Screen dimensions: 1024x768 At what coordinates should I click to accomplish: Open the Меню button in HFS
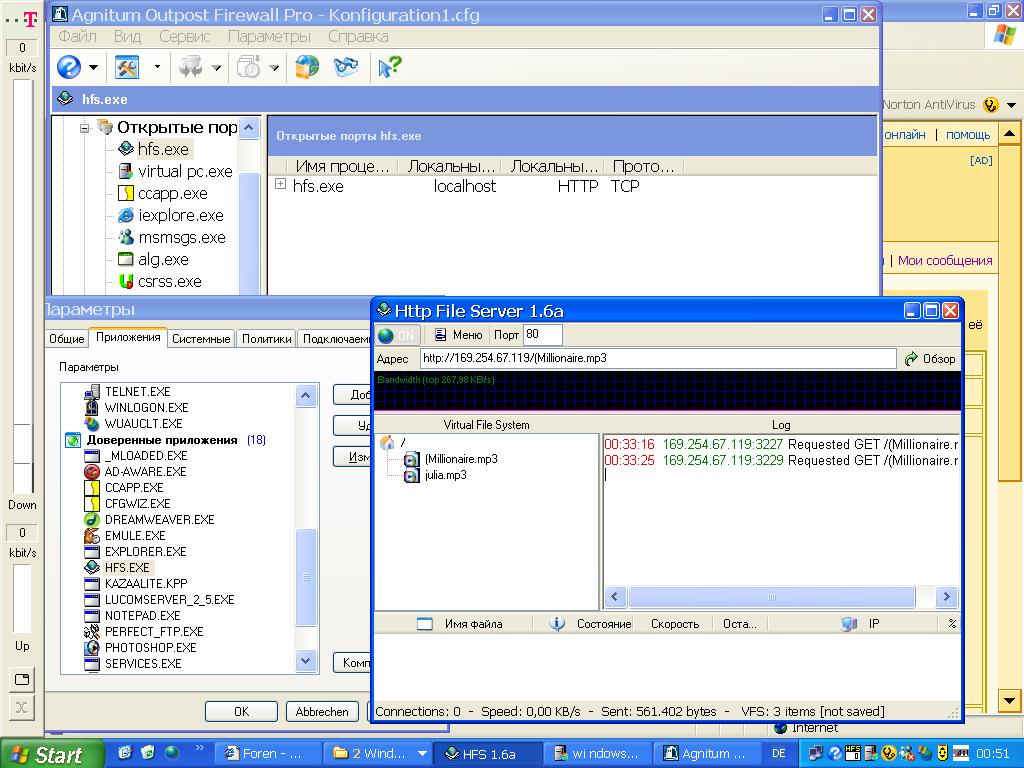tap(458, 335)
